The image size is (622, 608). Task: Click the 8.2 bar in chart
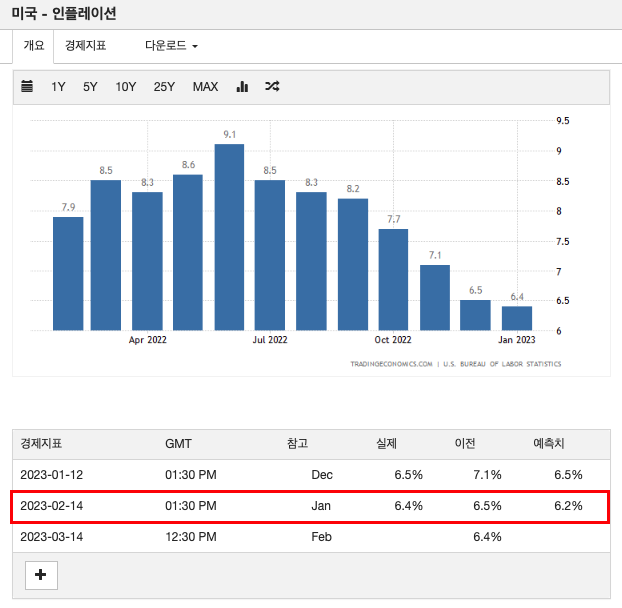point(353,264)
